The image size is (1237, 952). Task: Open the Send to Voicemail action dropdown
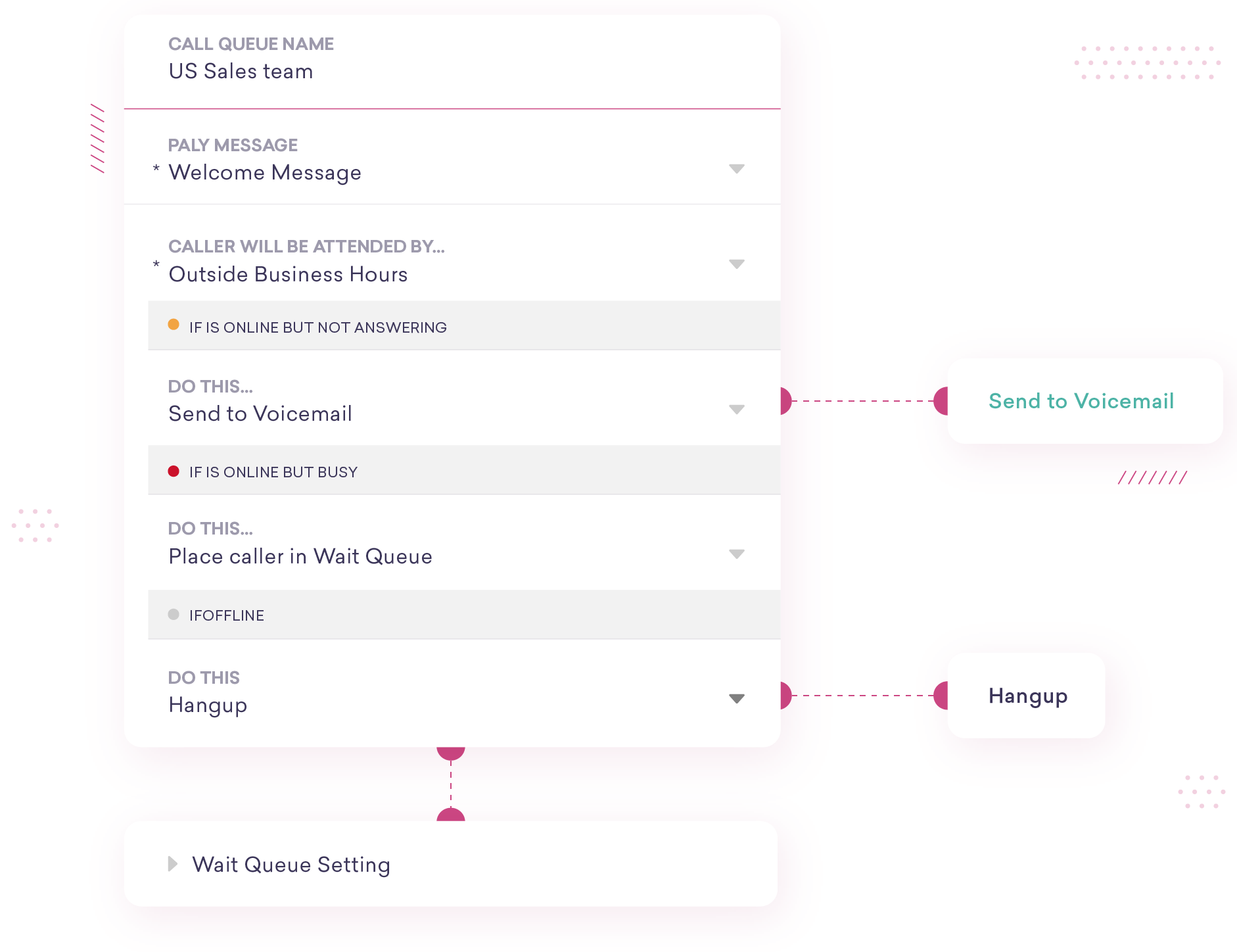pyautogui.click(x=737, y=409)
